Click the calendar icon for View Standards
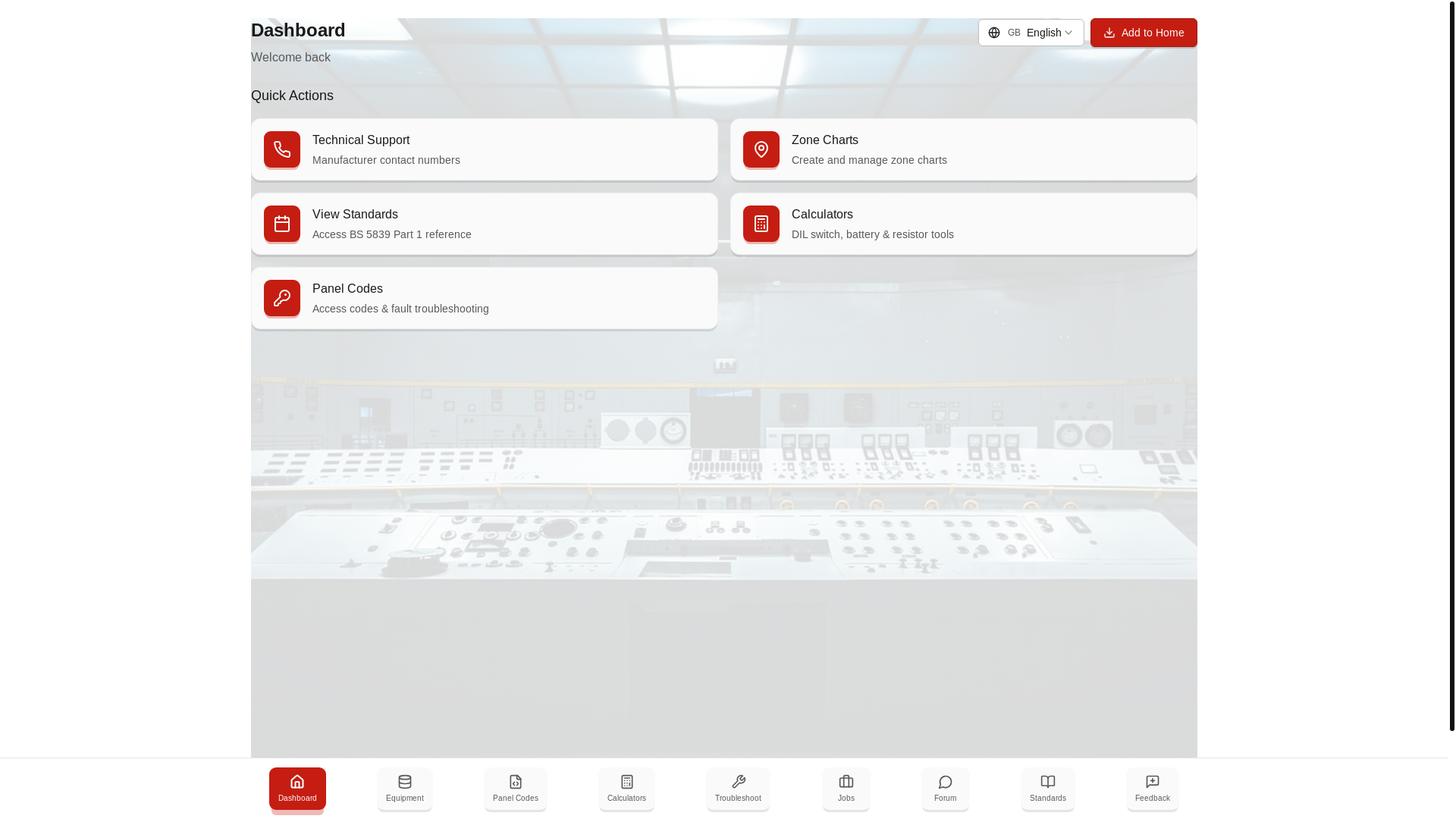1456x819 pixels. tap(282, 224)
